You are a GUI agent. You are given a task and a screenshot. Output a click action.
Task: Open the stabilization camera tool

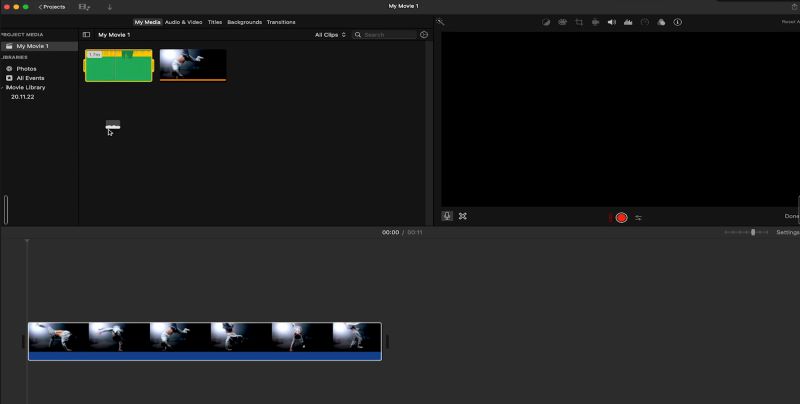click(595, 22)
